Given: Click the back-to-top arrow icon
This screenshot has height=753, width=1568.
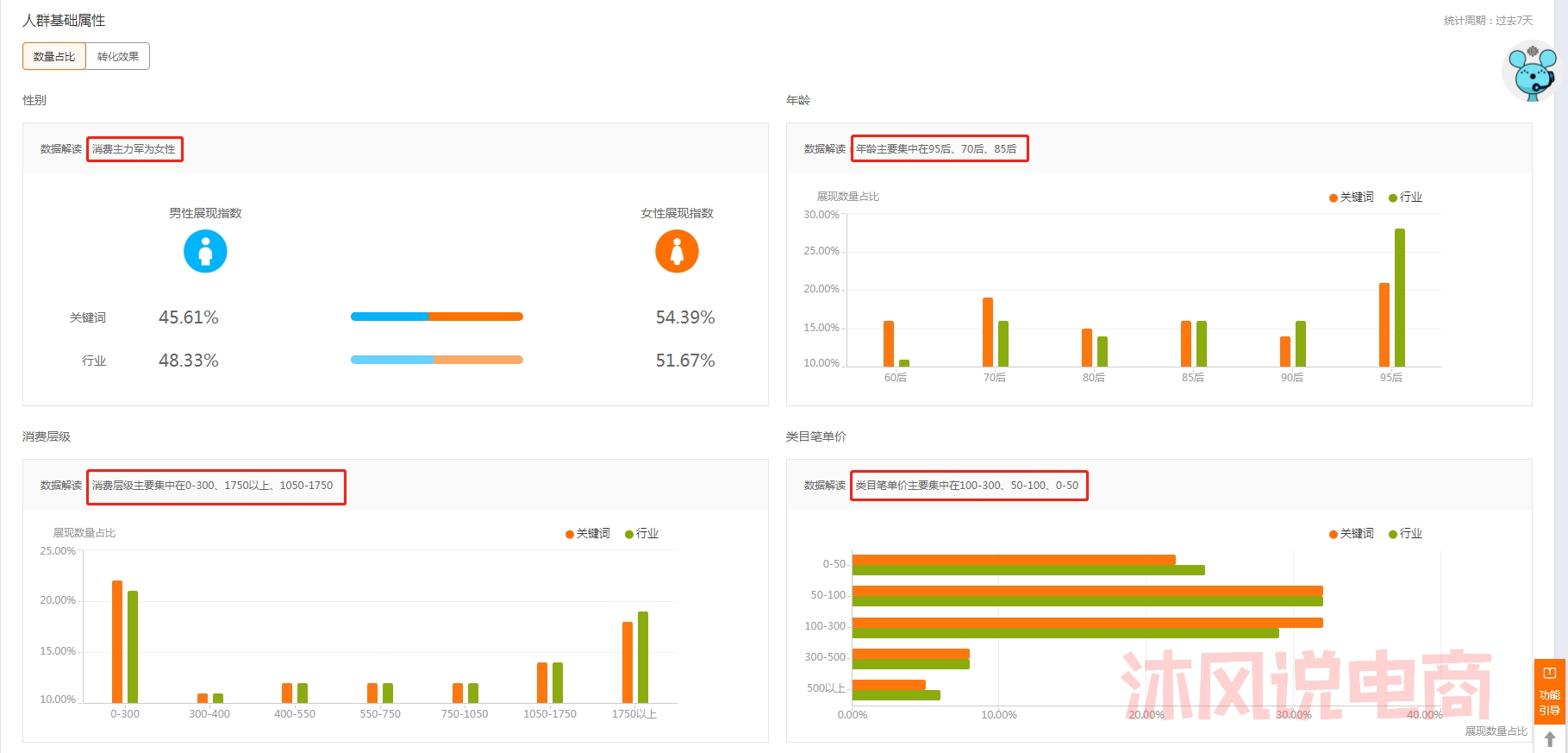Looking at the screenshot, I should pos(1550,739).
